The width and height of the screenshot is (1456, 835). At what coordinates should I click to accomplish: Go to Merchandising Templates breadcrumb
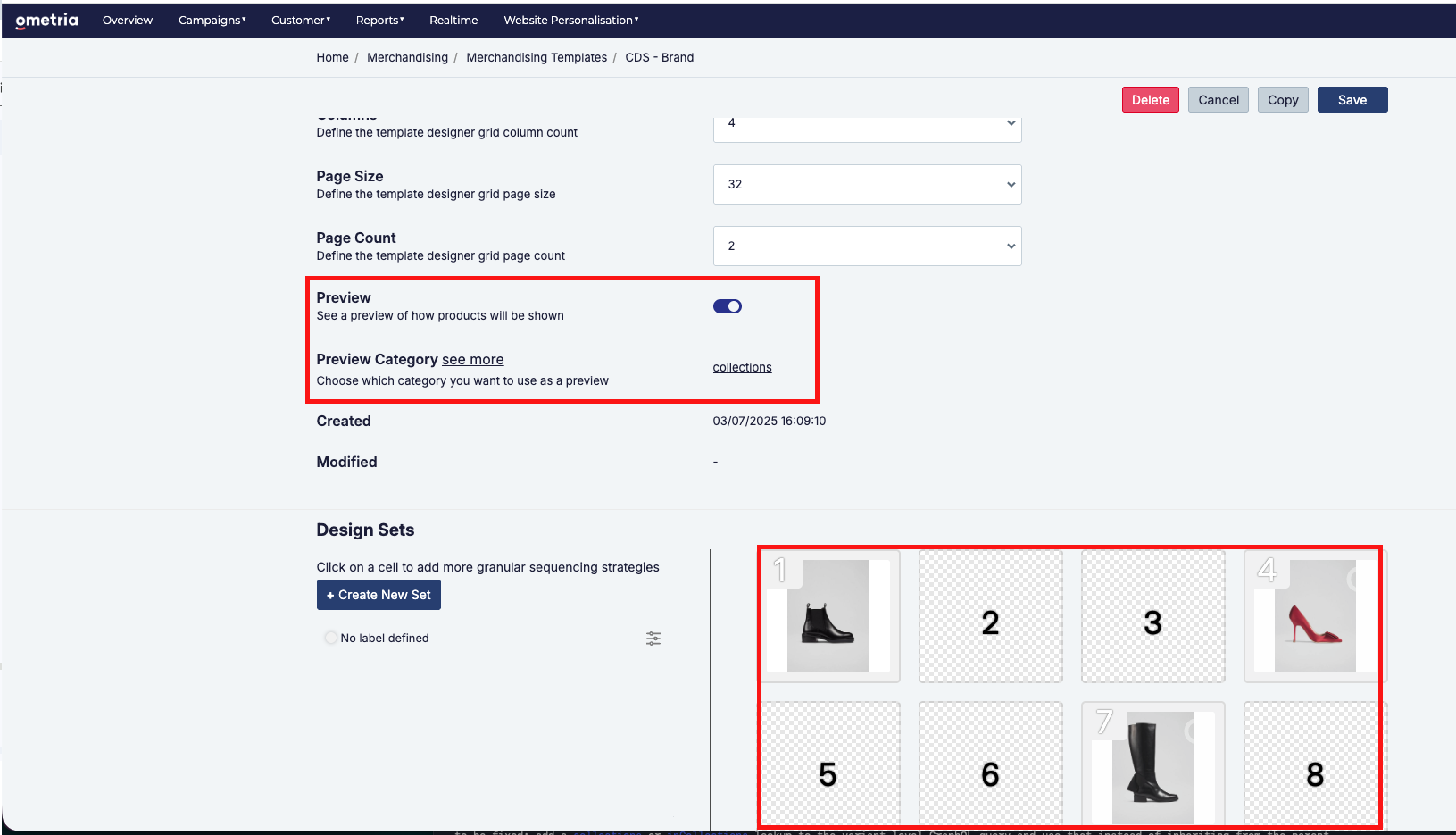[x=537, y=57]
